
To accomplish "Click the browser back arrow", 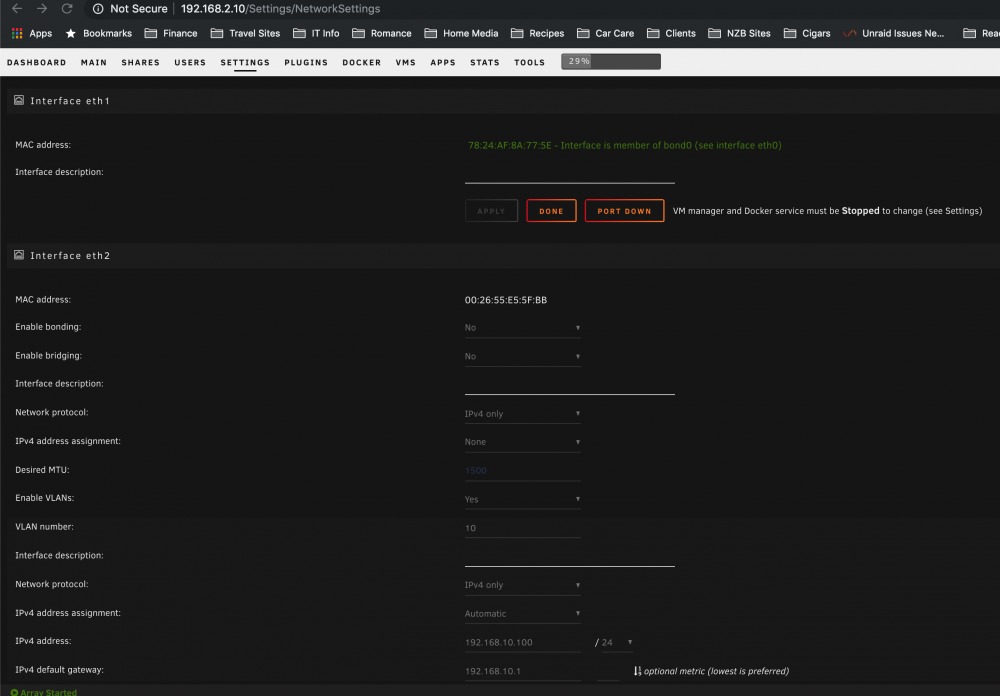I will tap(17, 9).
